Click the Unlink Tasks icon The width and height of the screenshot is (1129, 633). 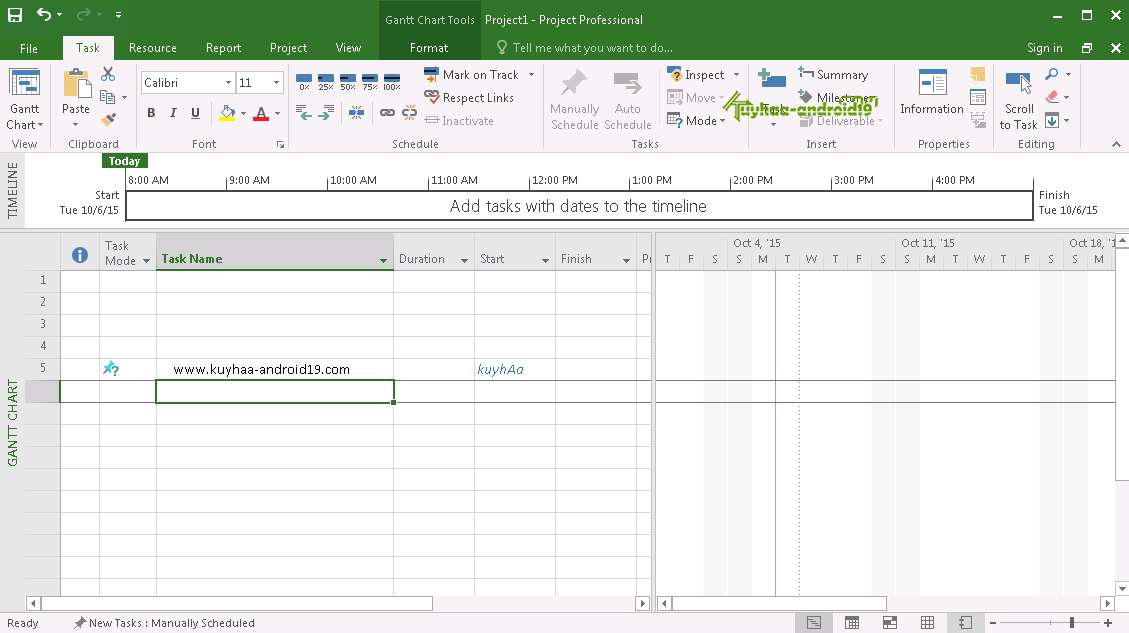click(410, 112)
